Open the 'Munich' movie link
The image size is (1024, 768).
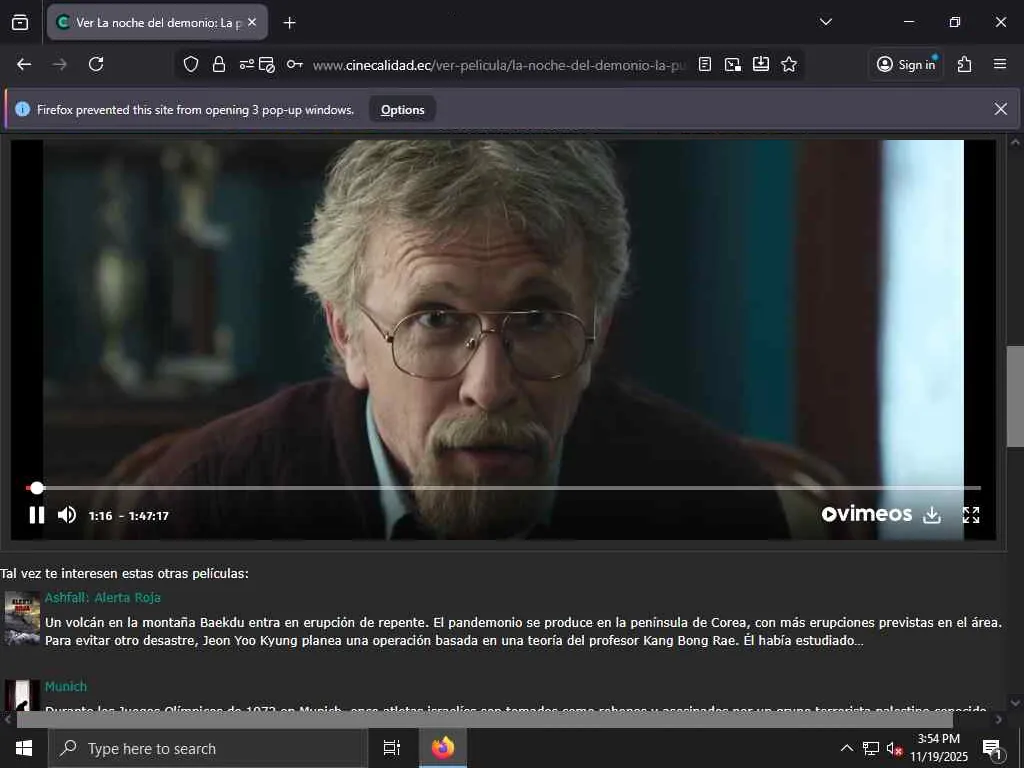point(66,686)
